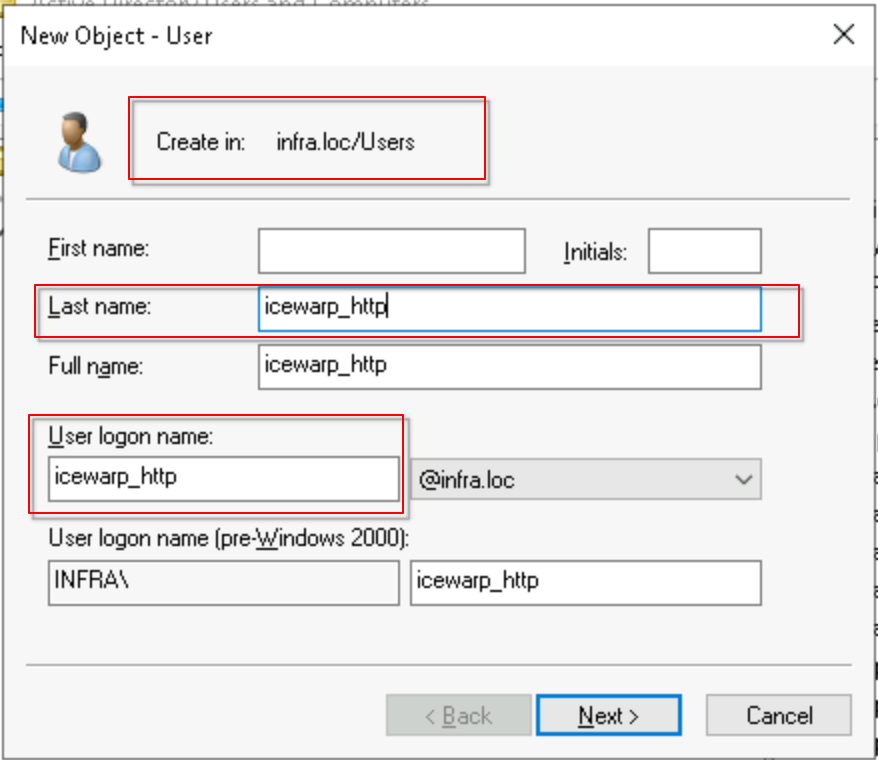Click the User logon name input box

[223, 479]
